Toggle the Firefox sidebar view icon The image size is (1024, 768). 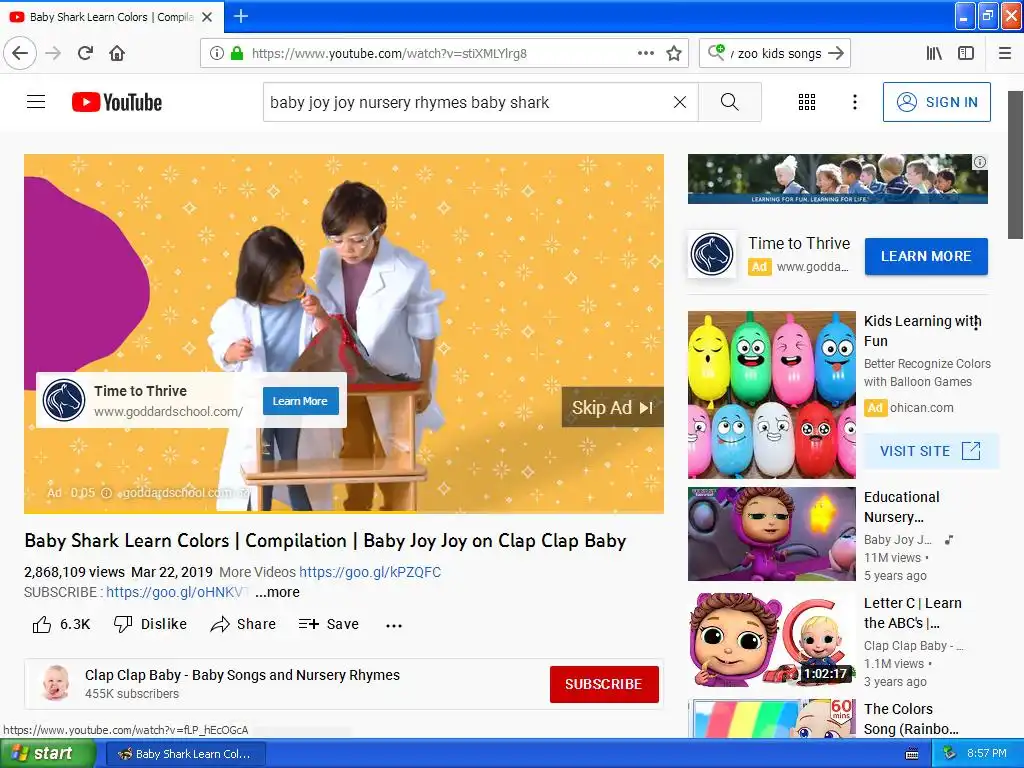coord(966,53)
